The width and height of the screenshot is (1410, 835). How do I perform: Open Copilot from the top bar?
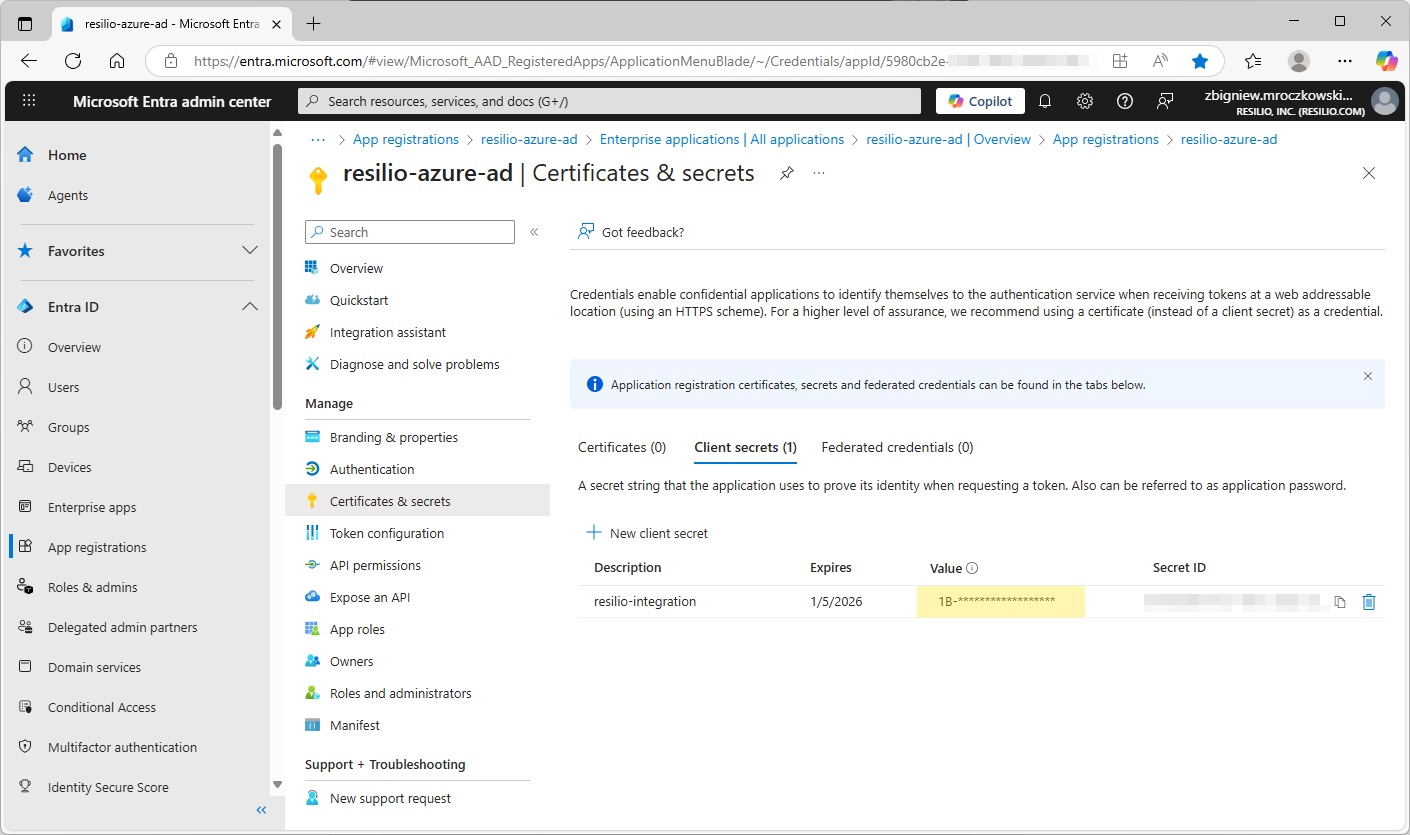pos(980,101)
